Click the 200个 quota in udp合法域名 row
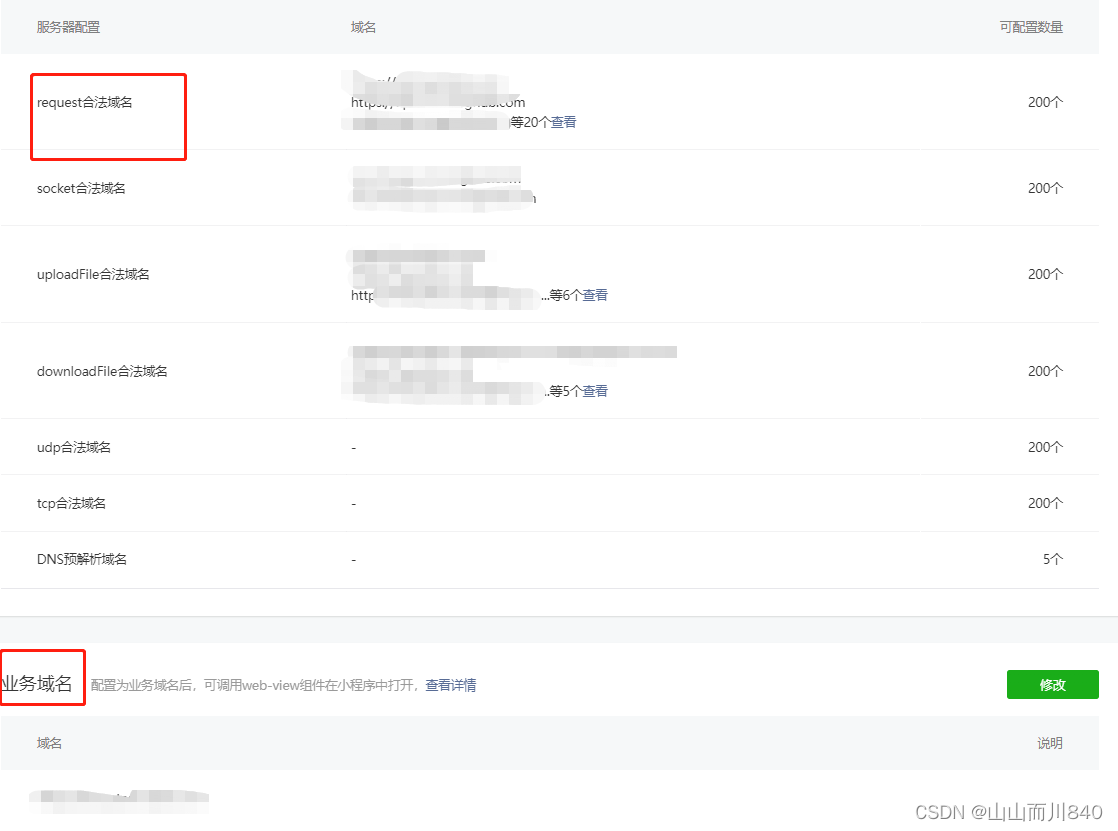Screen dimensions: 1118x831 tap(1045, 447)
